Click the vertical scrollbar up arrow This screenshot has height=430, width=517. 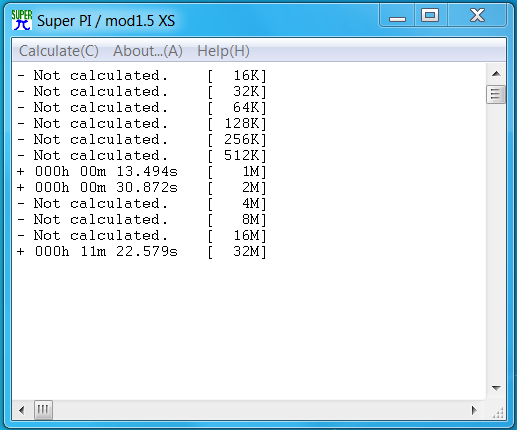coord(496,74)
